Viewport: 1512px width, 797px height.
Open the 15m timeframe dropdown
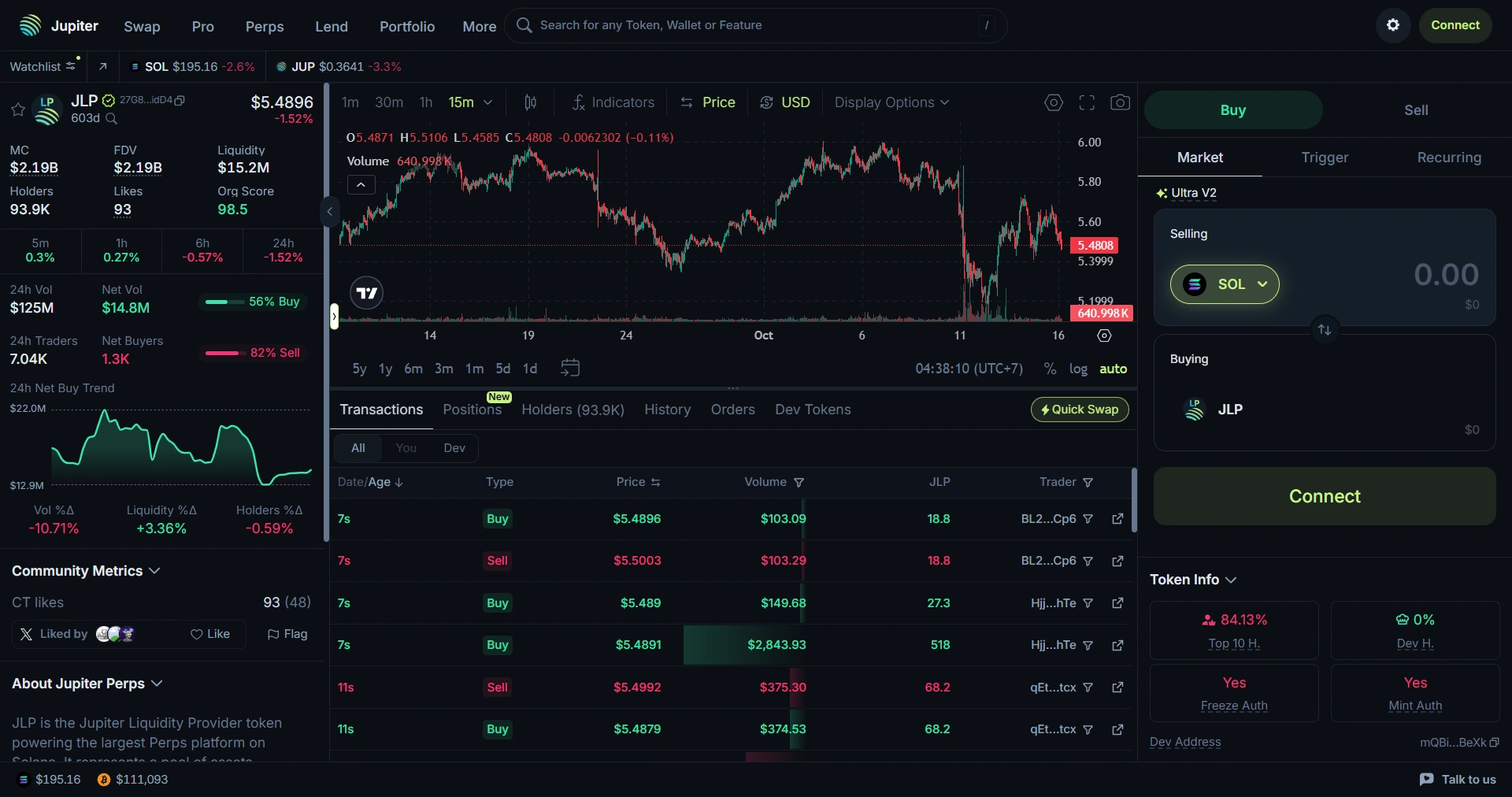click(x=469, y=102)
